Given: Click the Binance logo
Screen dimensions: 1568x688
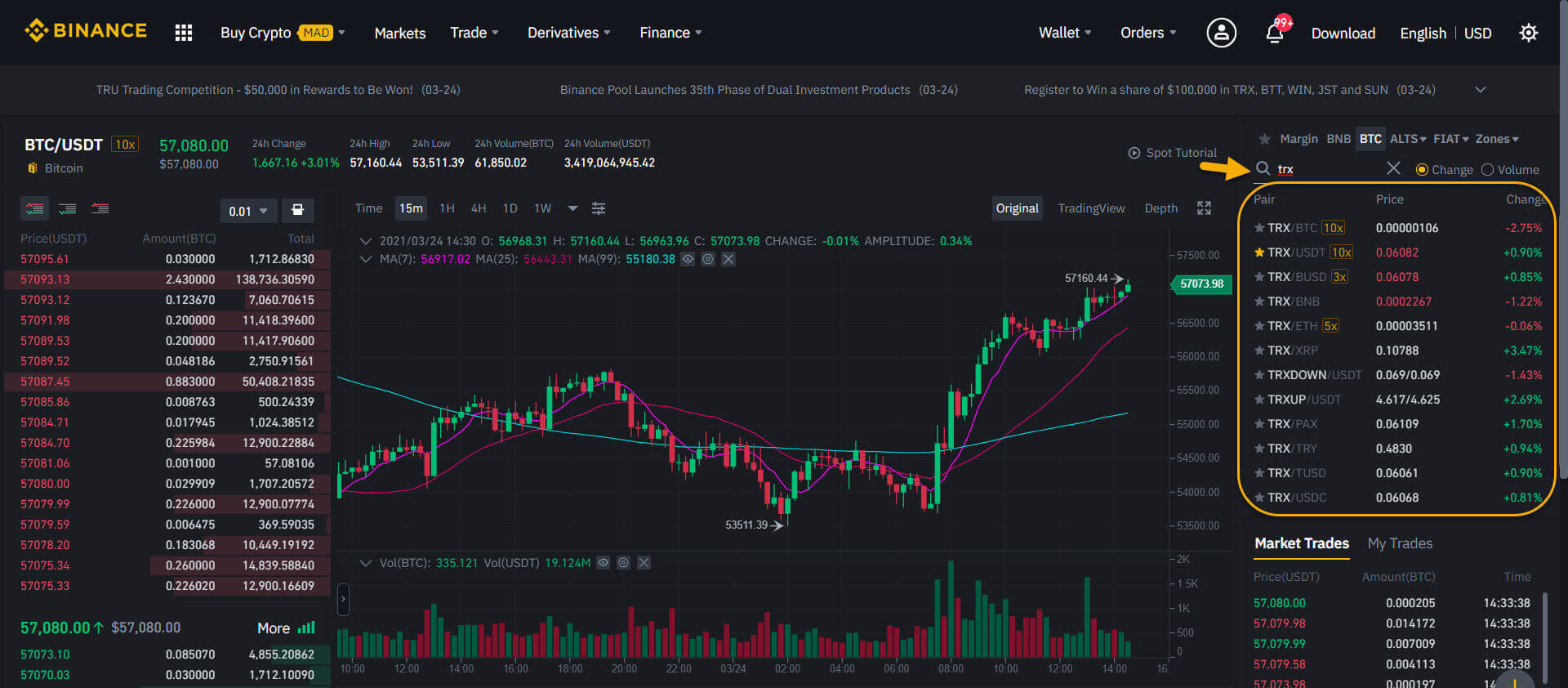Looking at the screenshot, I should pyautogui.click(x=86, y=31).
